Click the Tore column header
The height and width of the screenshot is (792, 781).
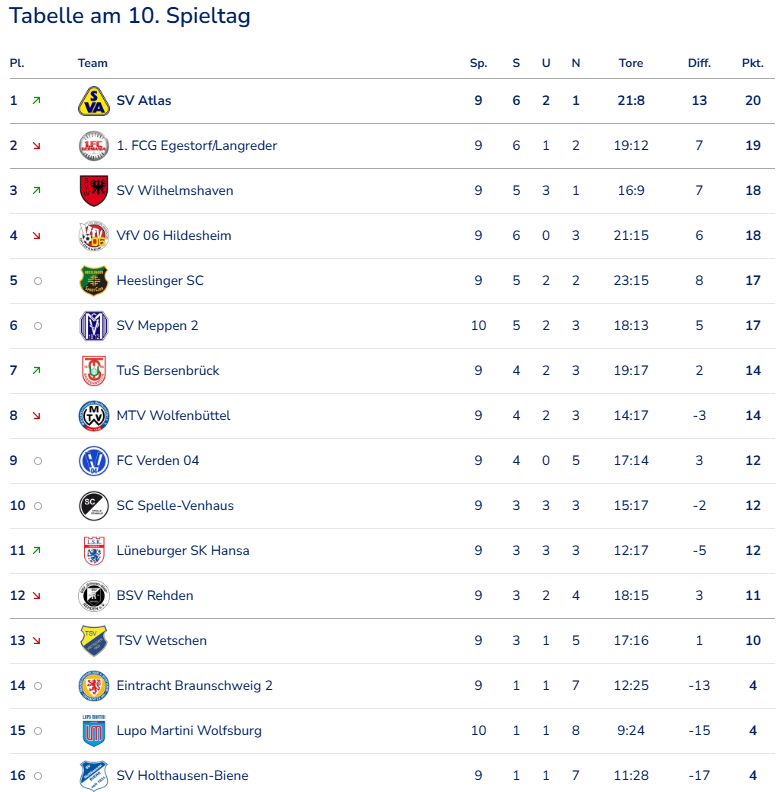631,63
